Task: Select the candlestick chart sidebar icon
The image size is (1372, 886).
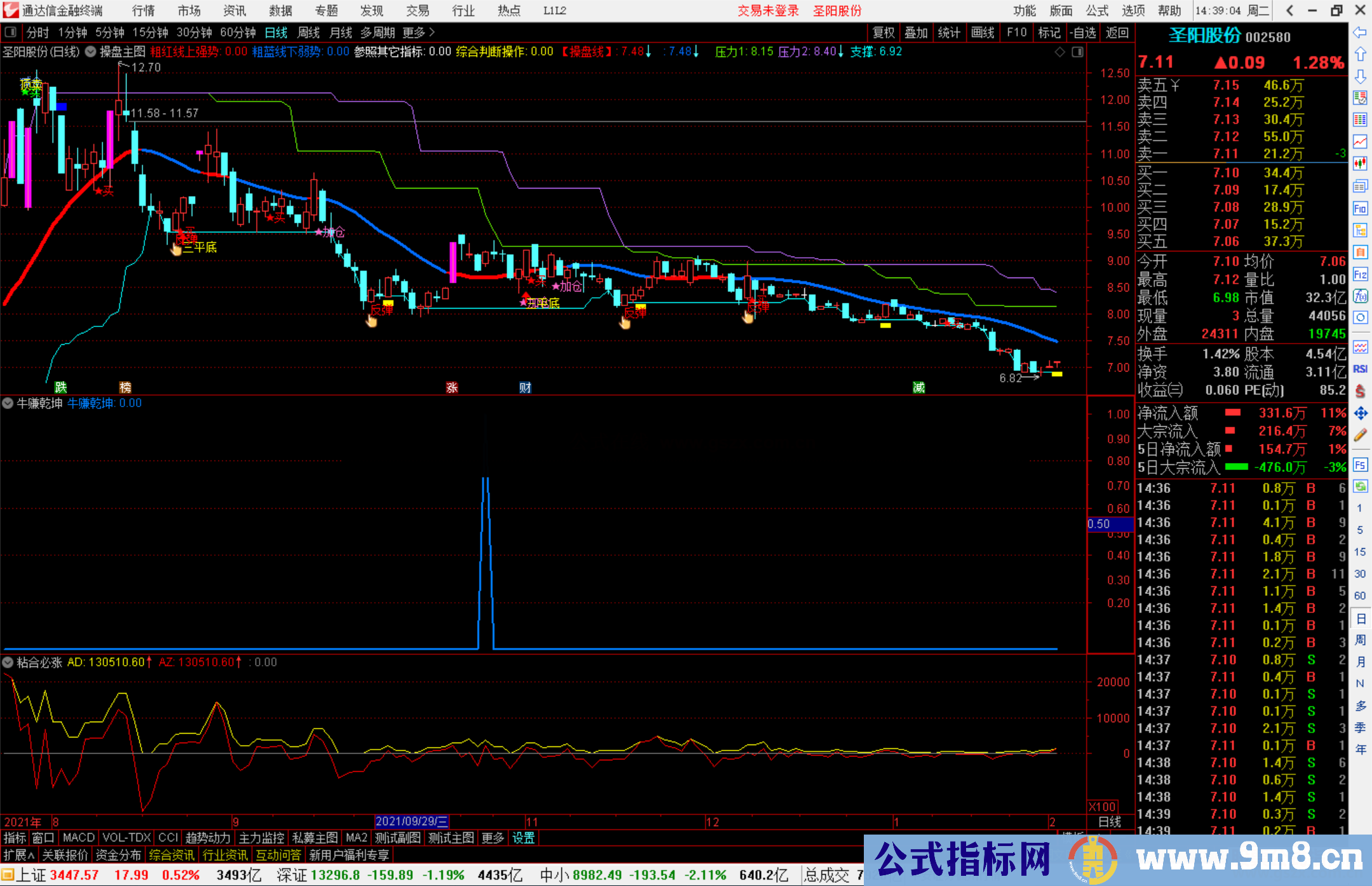Action: (1360, 164)
